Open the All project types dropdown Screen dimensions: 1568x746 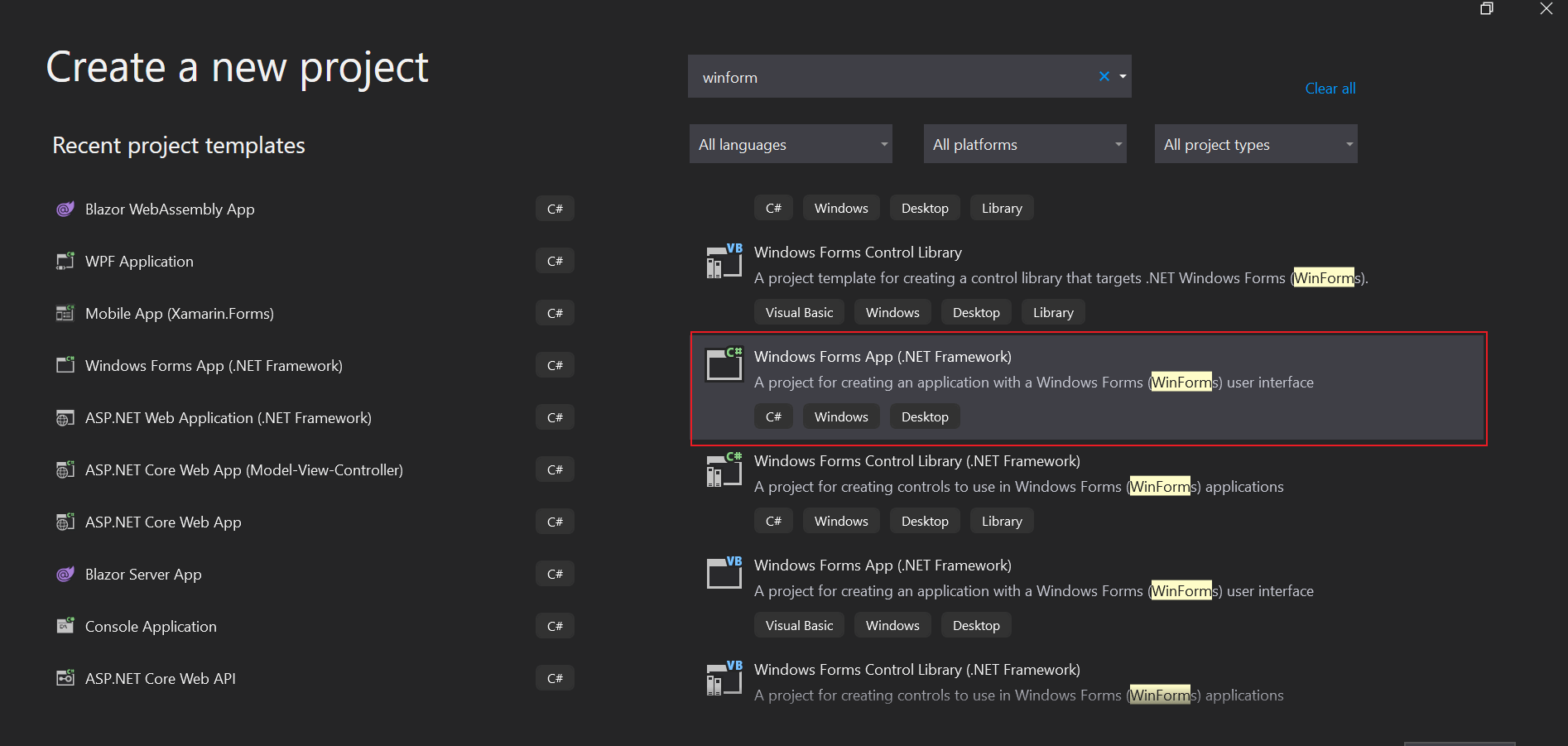(x=1255, y=144)
